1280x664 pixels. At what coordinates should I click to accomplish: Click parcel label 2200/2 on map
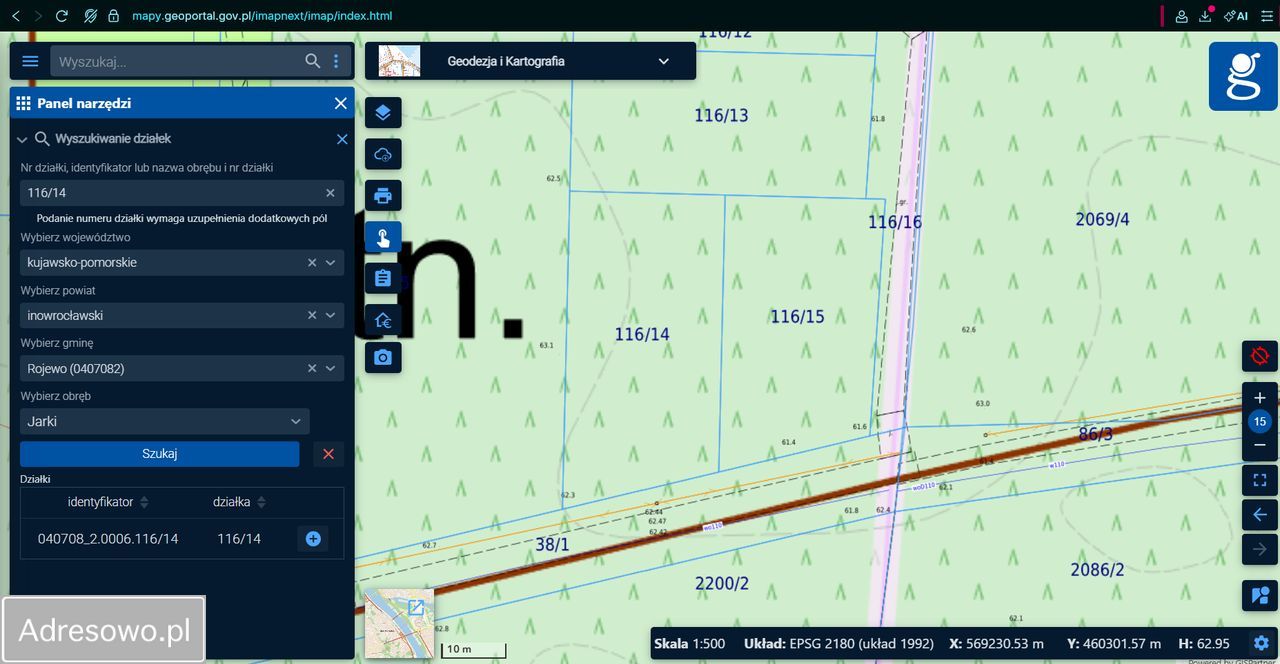click(721, 583)
